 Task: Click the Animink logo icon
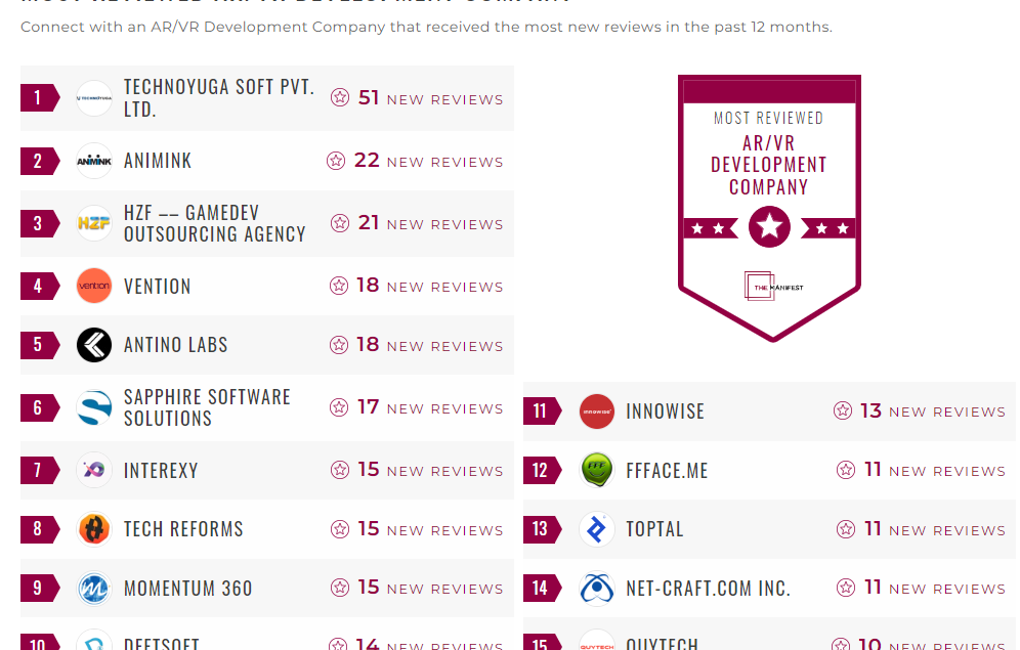[x=94, y=161]
